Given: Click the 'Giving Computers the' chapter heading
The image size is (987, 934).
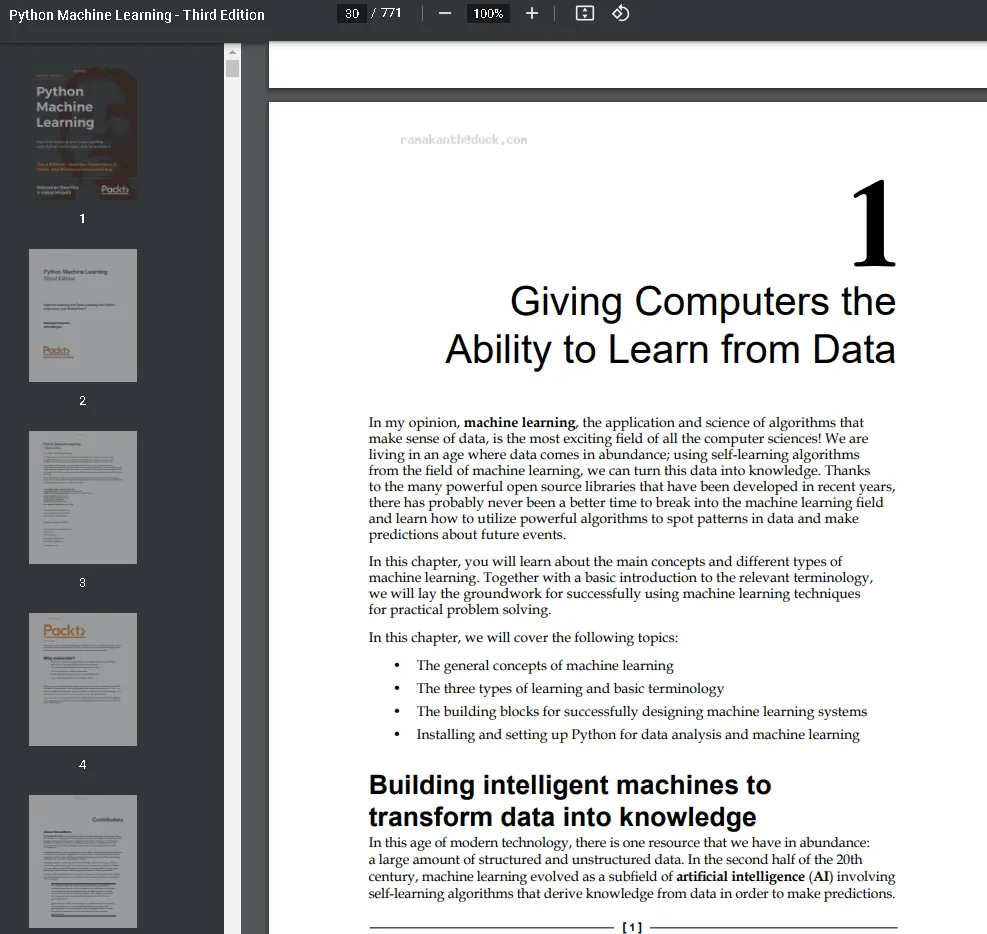Looking at the screenshot, I should click(x=702, y=302).
